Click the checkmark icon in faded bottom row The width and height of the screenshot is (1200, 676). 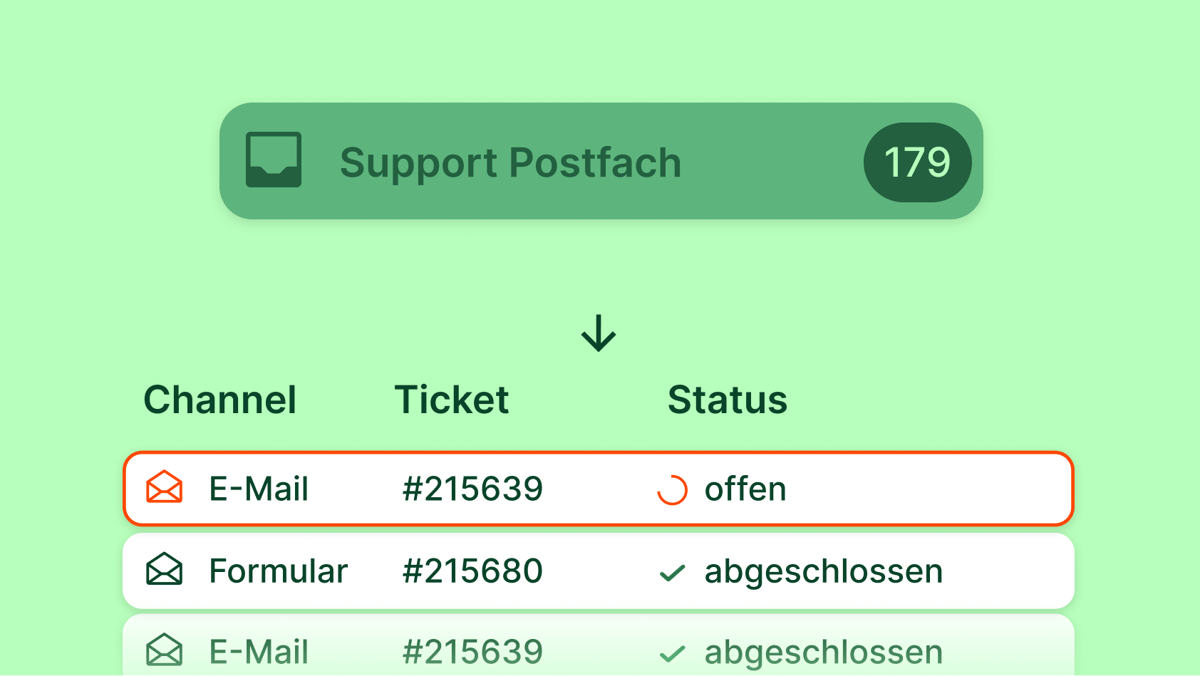(x=672, y=654)
